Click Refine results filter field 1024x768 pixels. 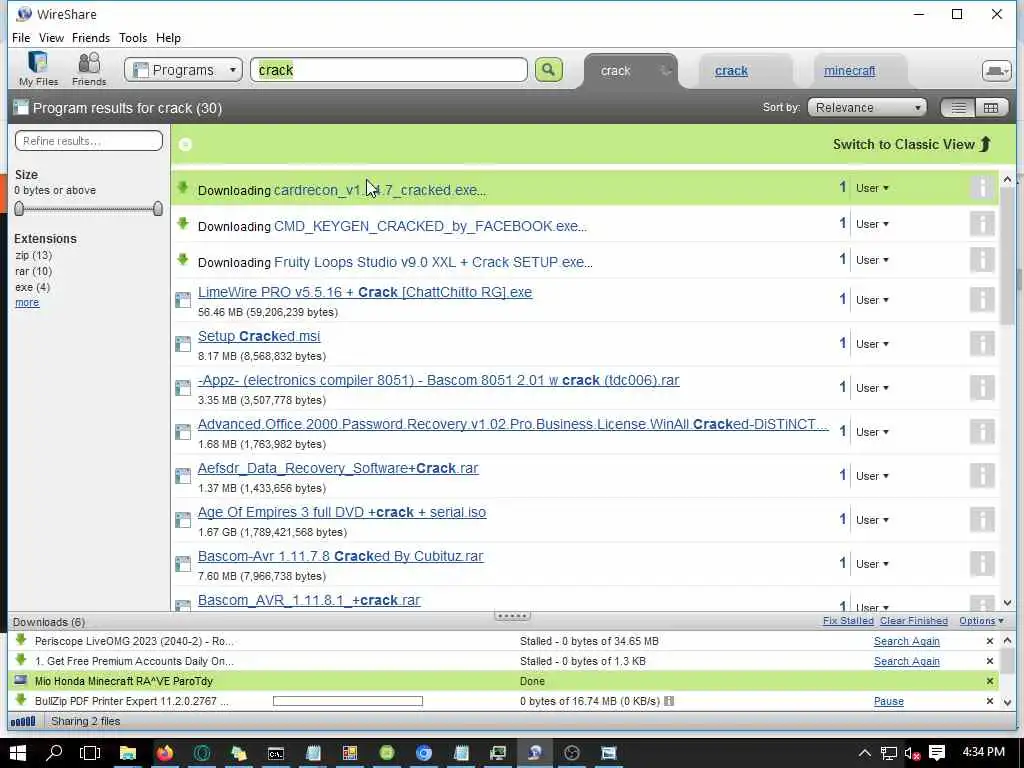(x=89, y=140)
